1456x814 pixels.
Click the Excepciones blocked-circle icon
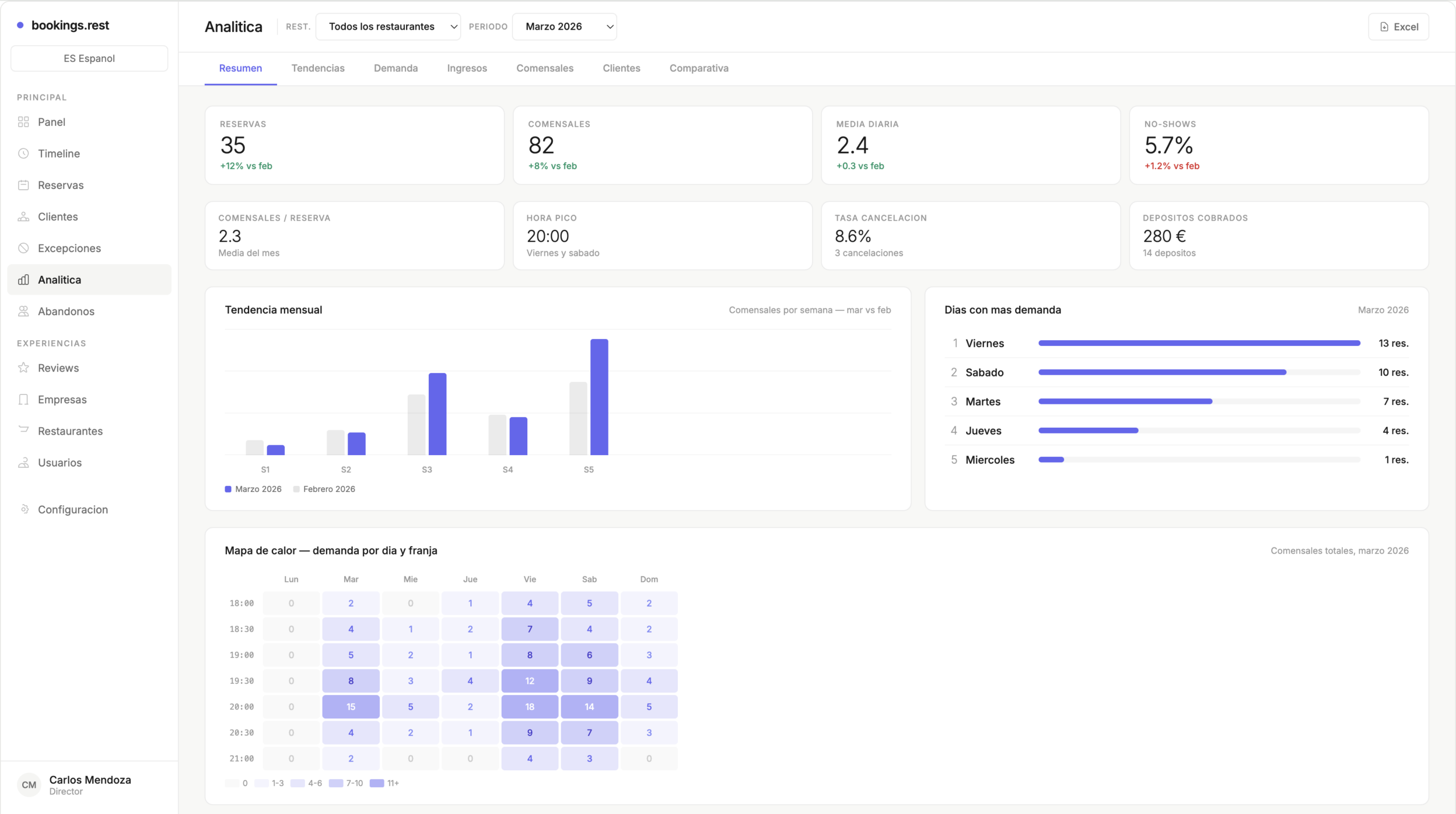click(x=23, y=248)
